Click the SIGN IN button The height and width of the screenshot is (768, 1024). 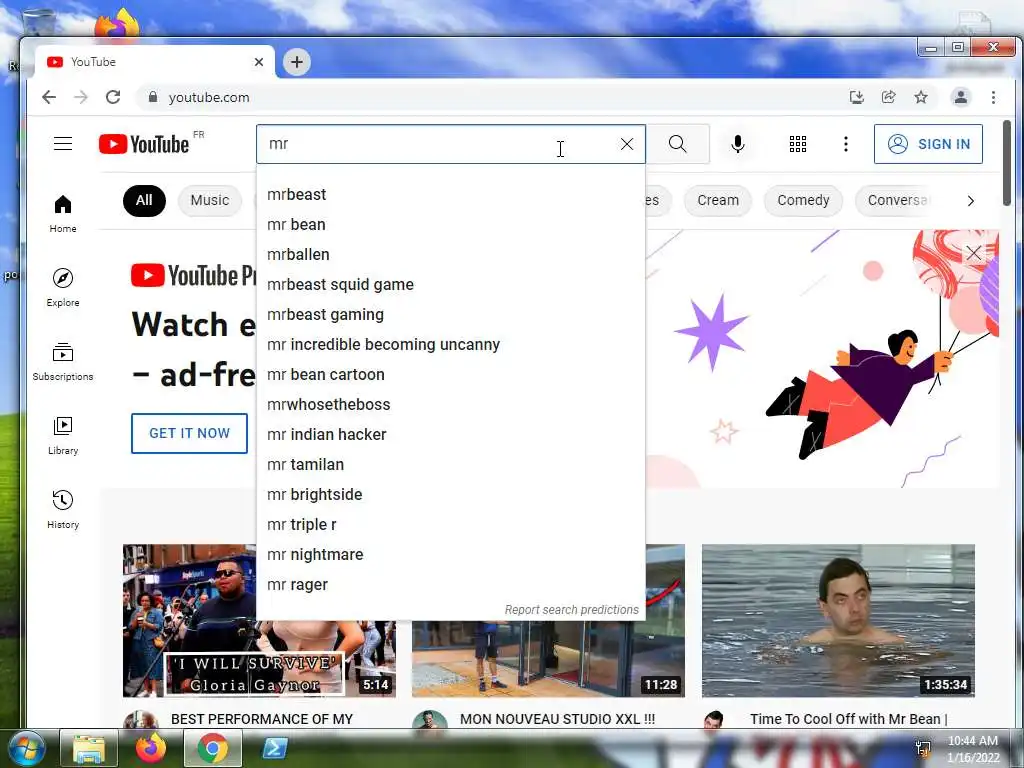click(928, 144)
